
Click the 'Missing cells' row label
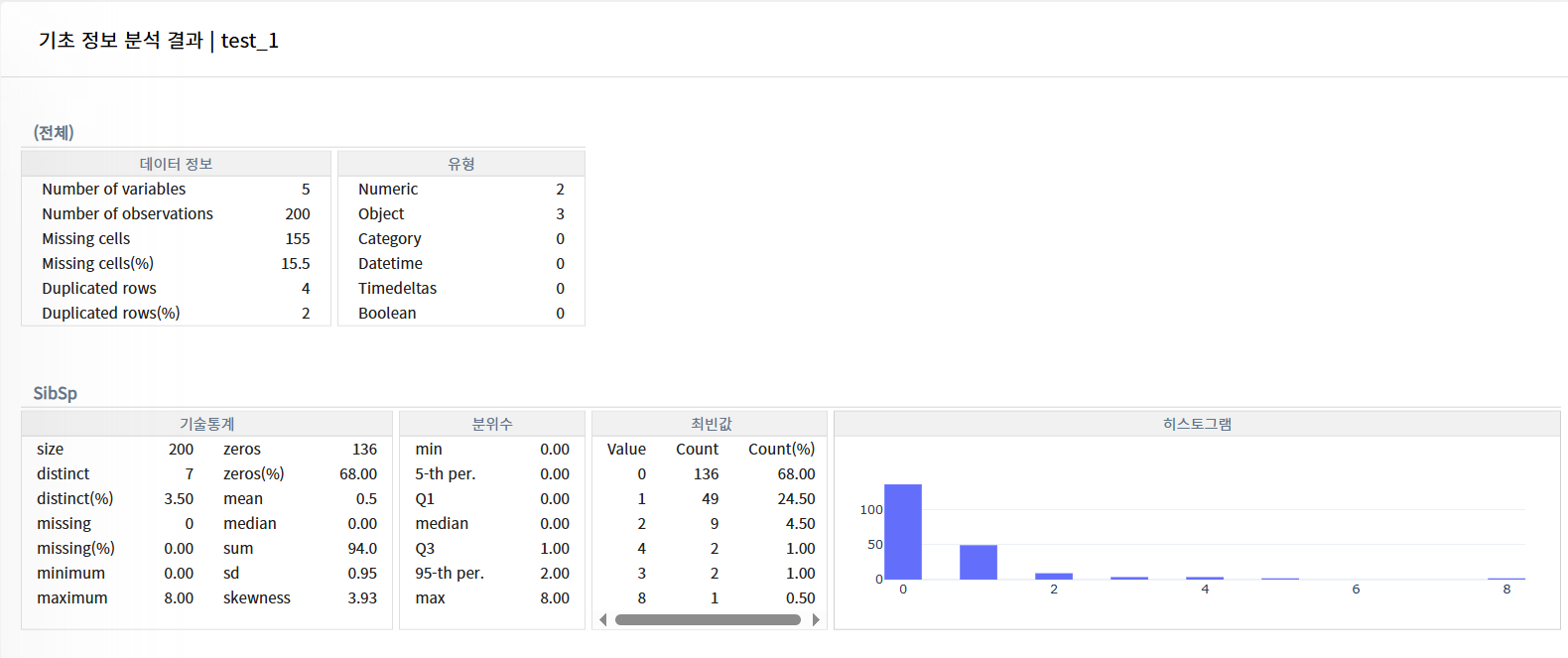(85, 238)
